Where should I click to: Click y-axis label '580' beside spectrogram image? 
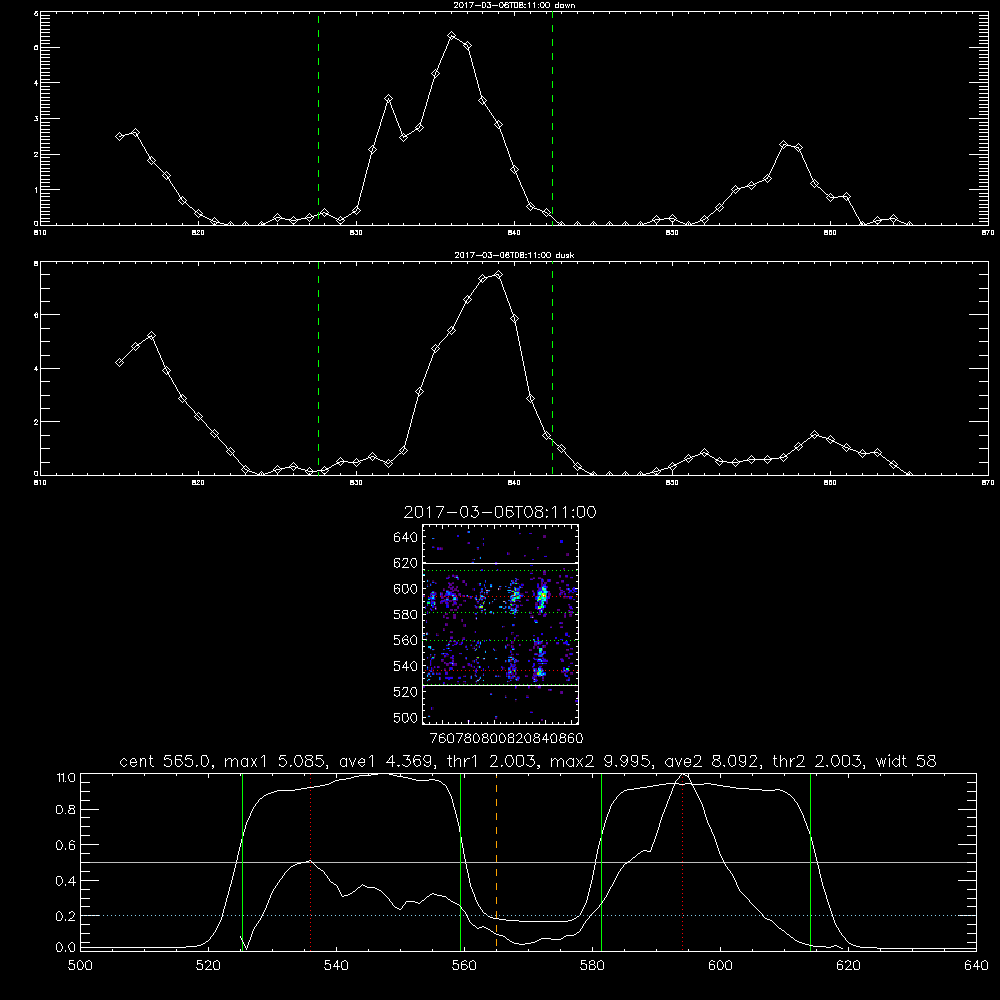[406, 614]
